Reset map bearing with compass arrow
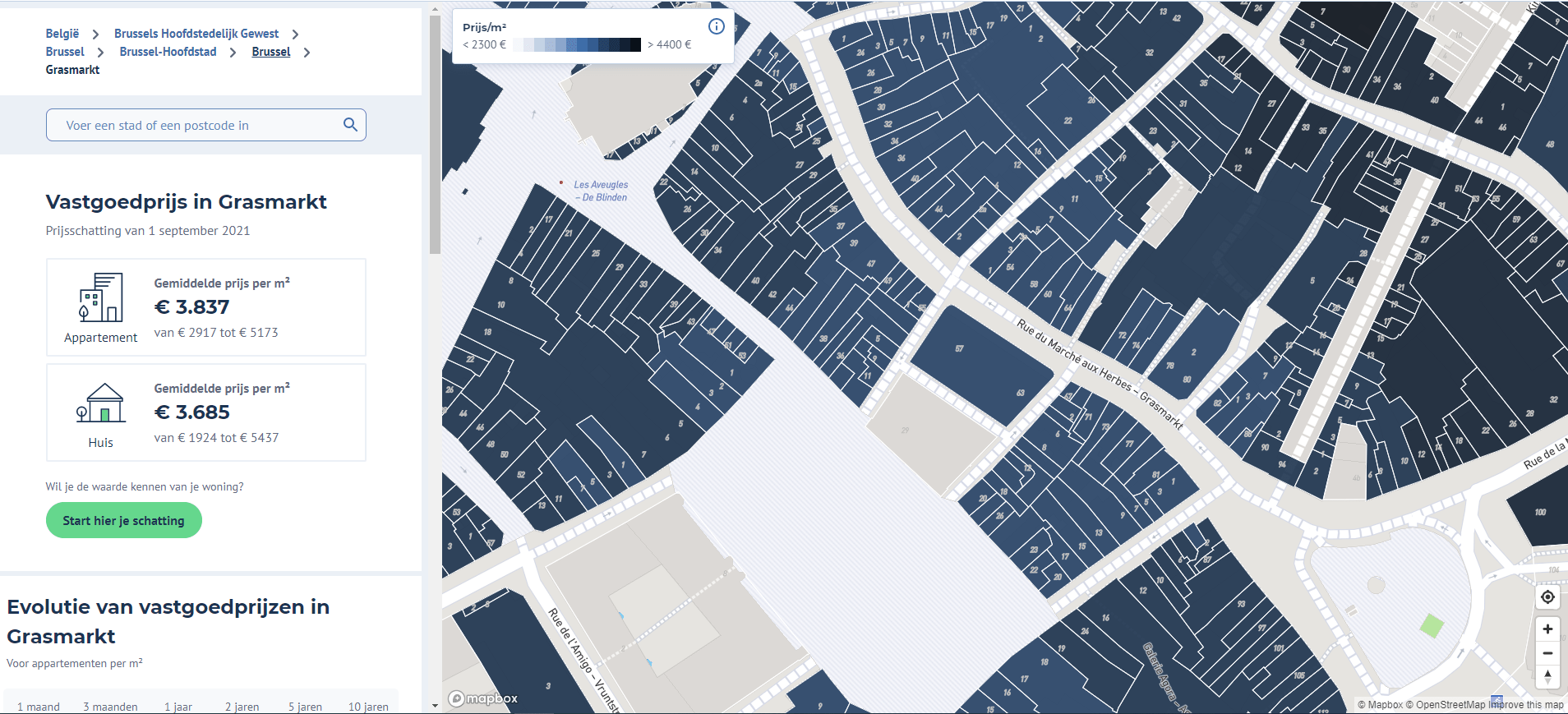The width and height of the screenshot is (1568, 714). click(1547, 677)
